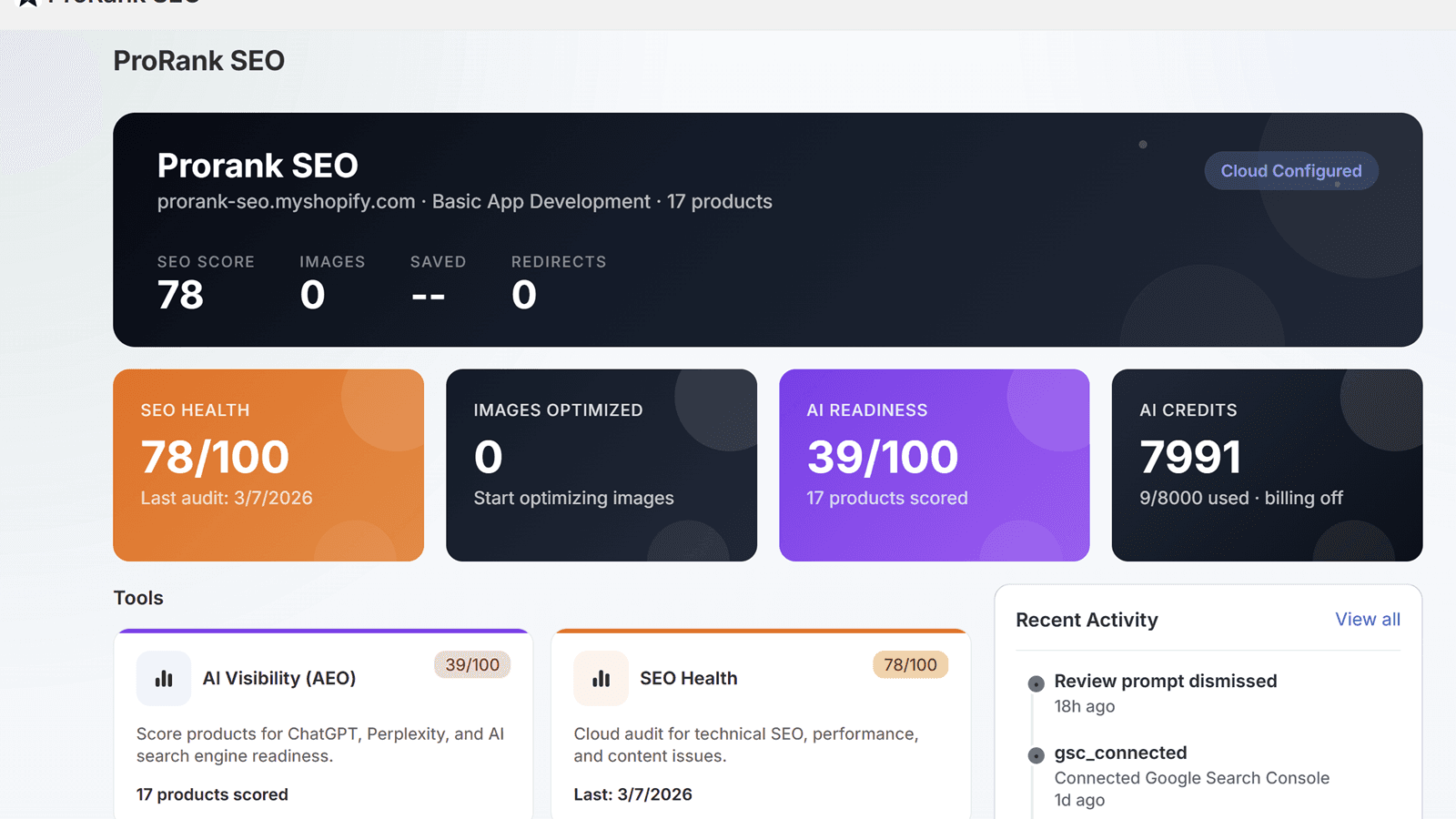
Task: Click the 39/100 badge on AI Visibility
Action: coord(472,665)
